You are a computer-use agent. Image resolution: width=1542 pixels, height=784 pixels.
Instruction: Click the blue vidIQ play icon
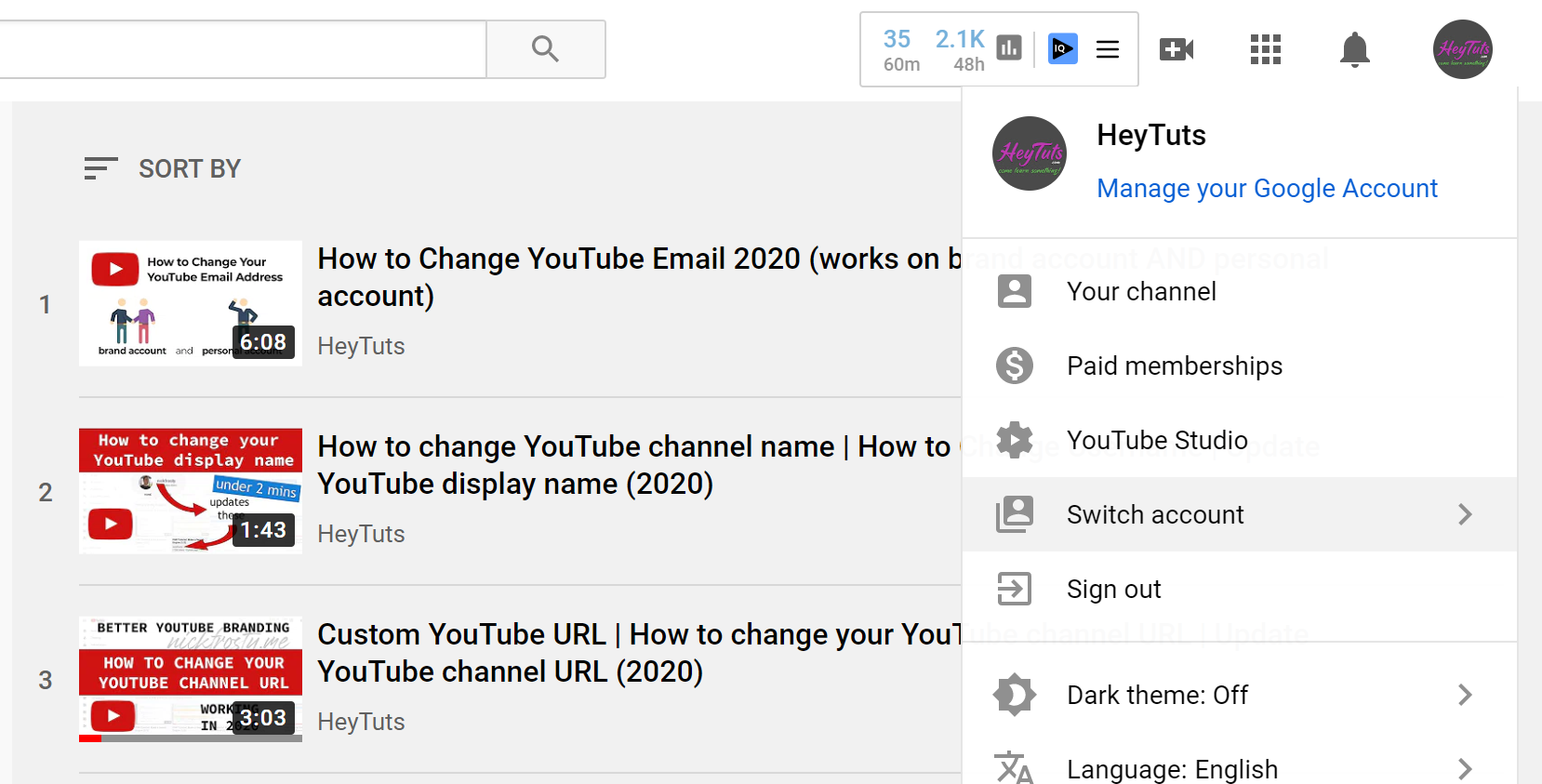pyautogui.click(x=1063, y=48)
